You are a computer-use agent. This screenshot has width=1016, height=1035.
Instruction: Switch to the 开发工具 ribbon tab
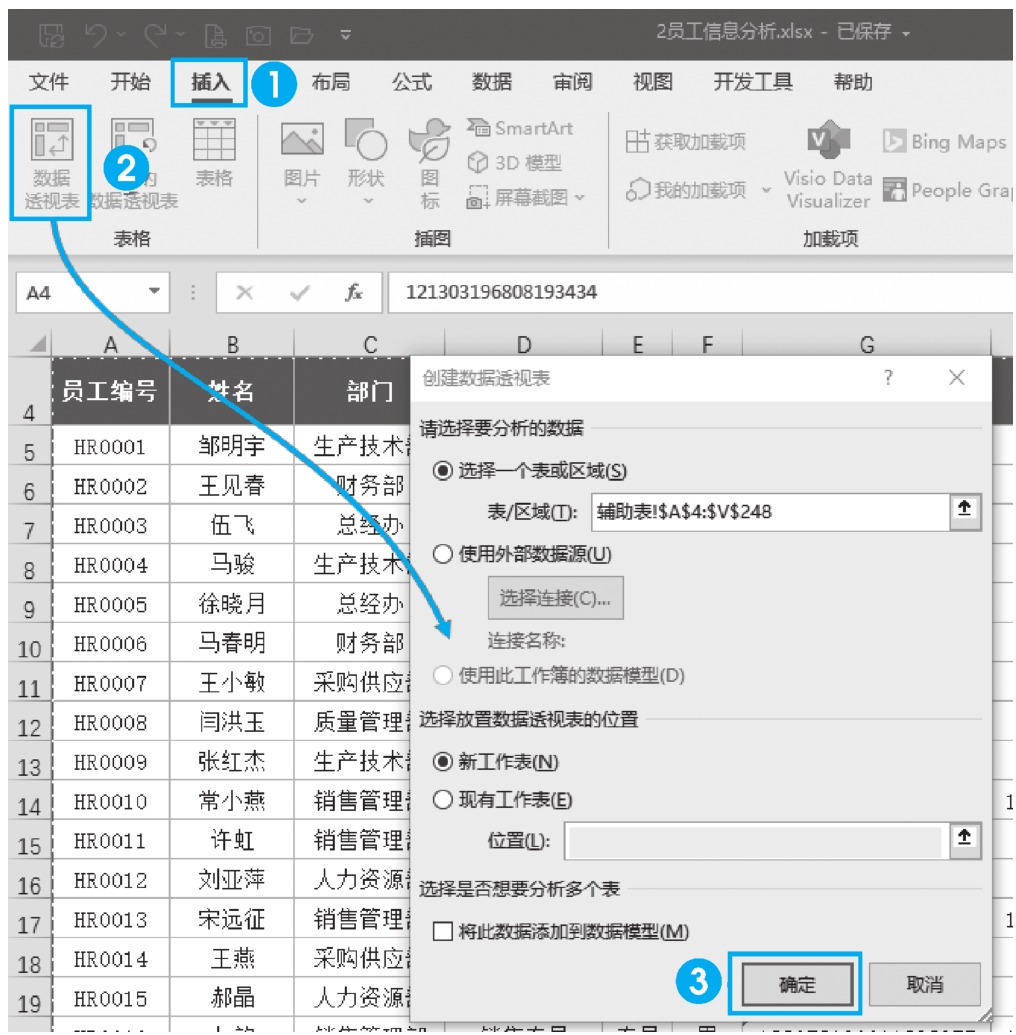753,82
